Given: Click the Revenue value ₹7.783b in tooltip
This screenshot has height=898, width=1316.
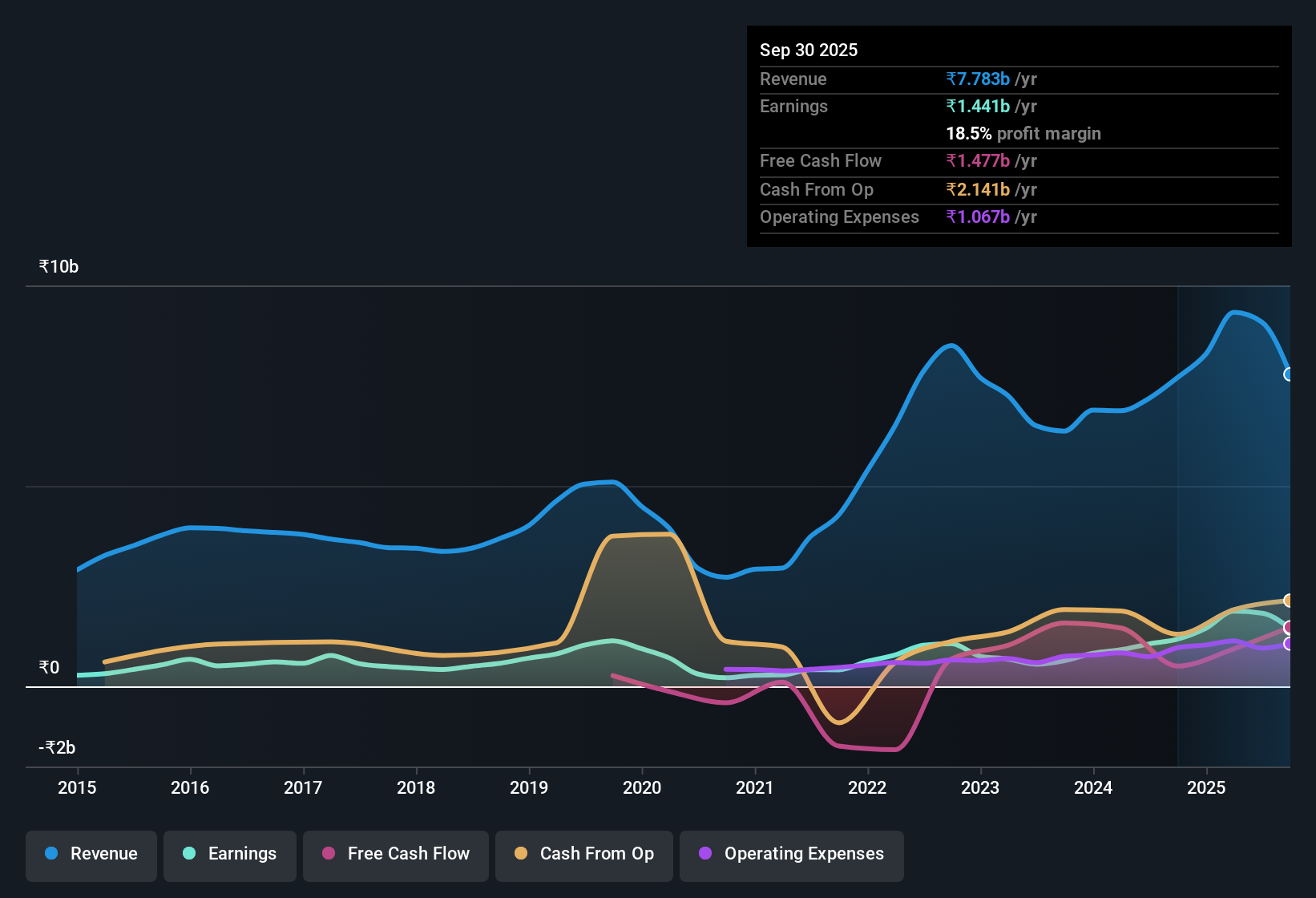Looking at the screenshot, I should [978, 79].
